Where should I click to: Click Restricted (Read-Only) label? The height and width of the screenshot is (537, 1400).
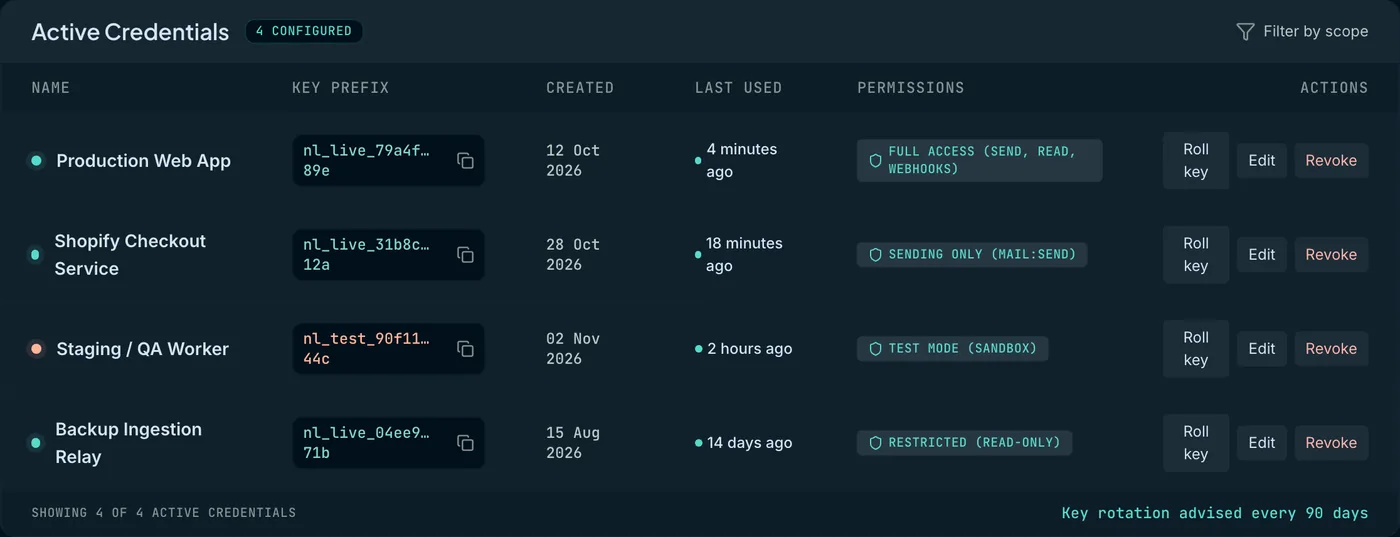coord(975,442)
